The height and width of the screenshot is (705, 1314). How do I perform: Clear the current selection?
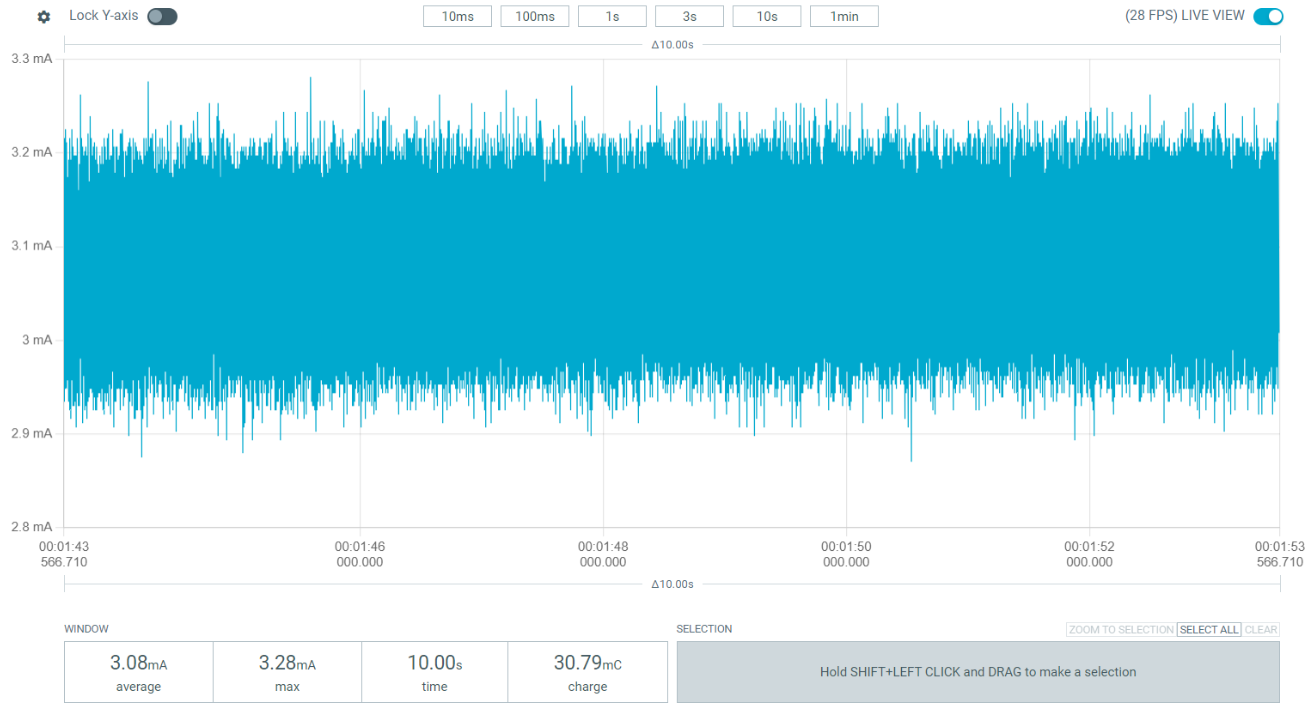1261,630
